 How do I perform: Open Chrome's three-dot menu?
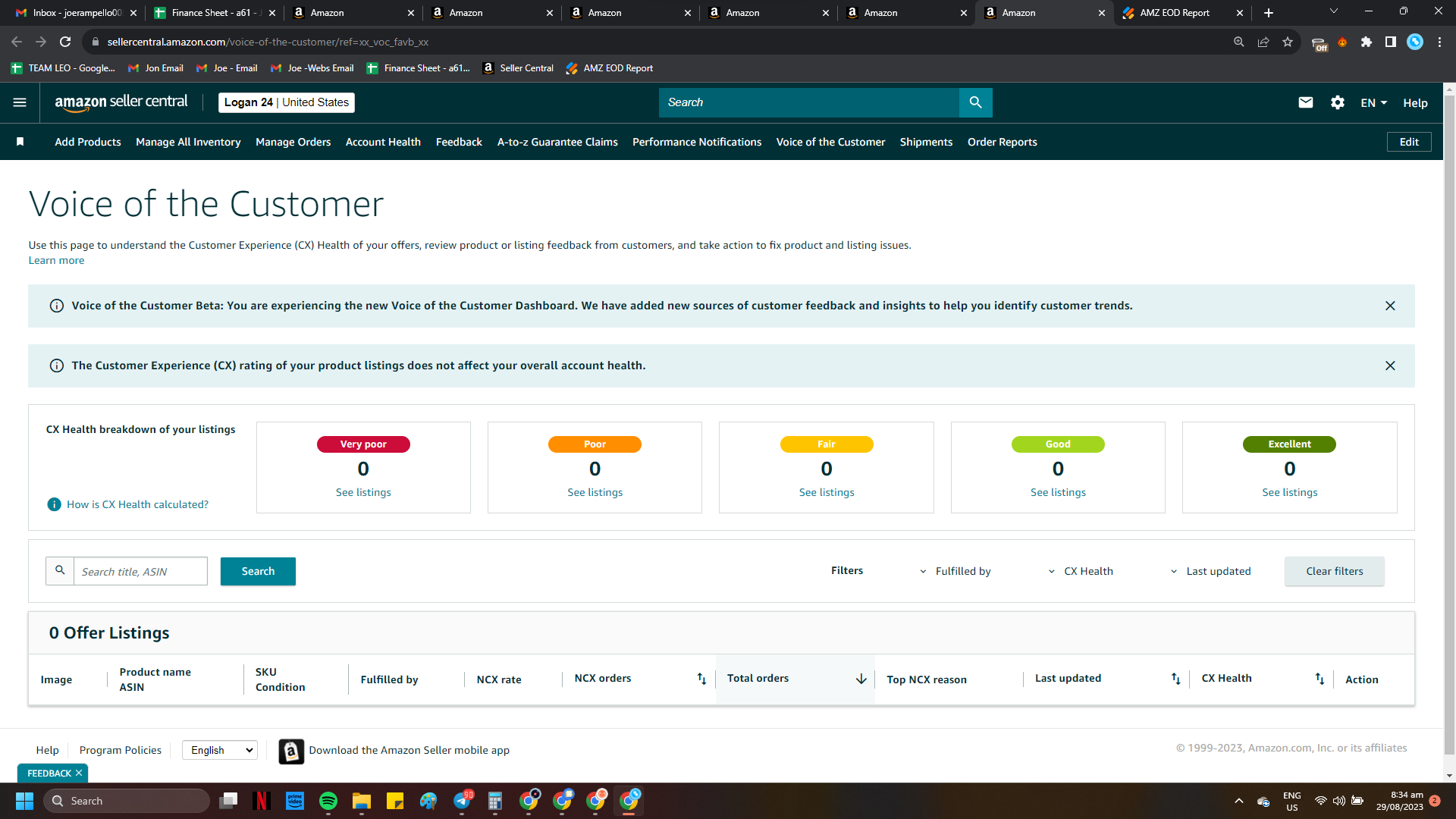tap(1439, 42)
